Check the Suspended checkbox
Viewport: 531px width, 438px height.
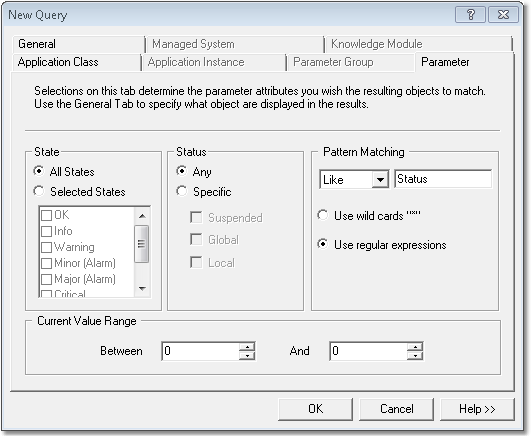196,217
